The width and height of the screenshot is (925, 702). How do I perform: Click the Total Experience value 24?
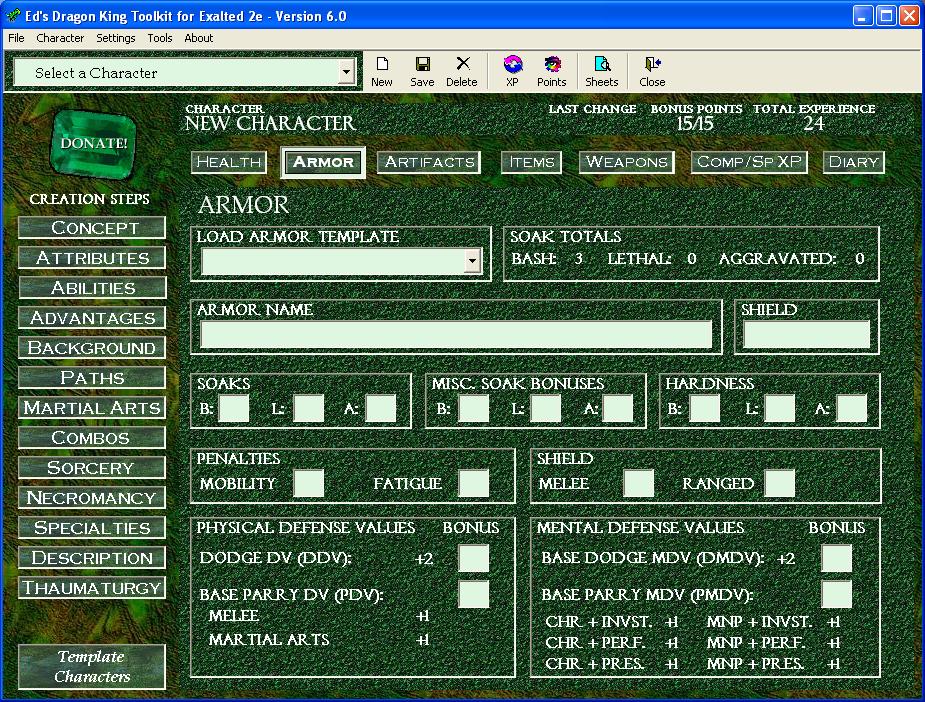[x=814, y=124]
